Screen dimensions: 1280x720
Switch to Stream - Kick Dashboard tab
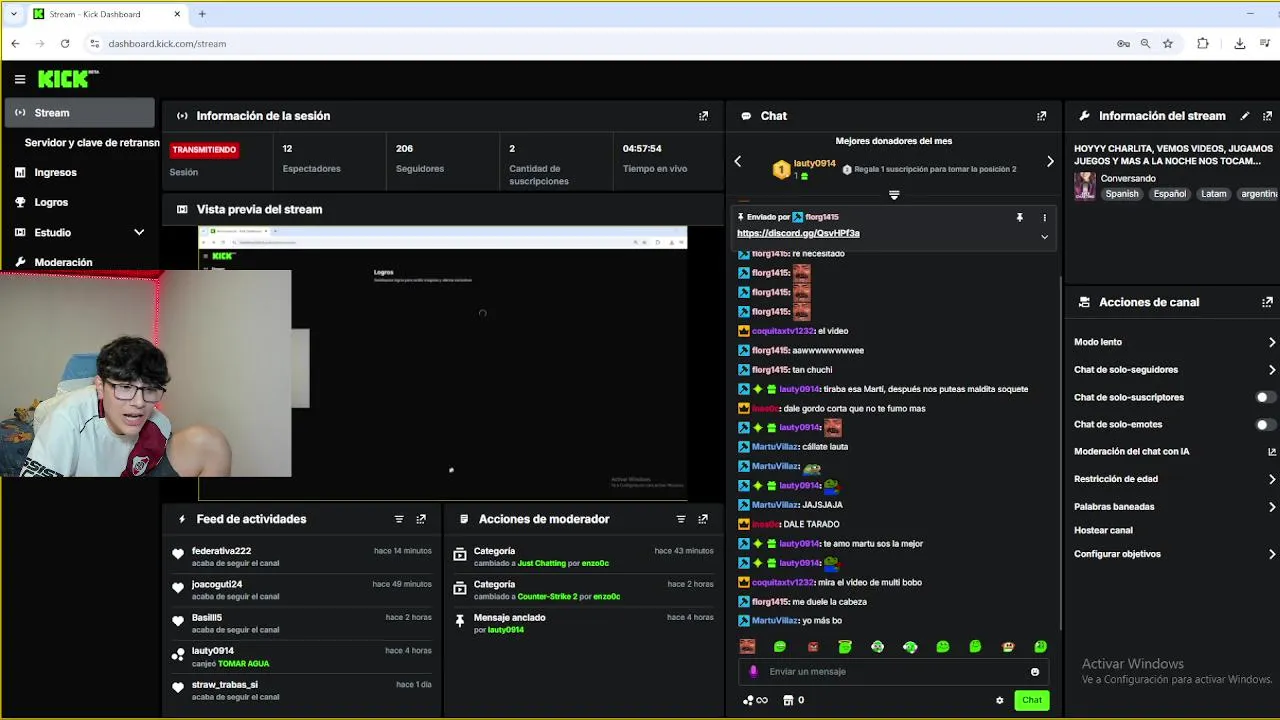pos(105,14)
